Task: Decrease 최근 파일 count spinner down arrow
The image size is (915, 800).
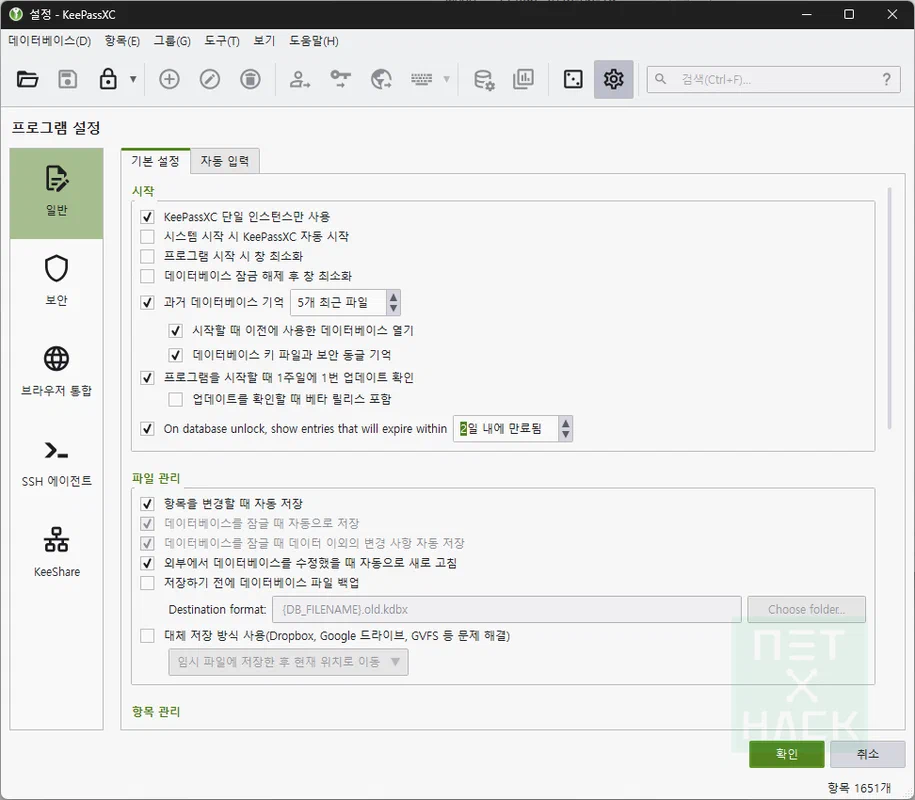Action: [393, 308]
